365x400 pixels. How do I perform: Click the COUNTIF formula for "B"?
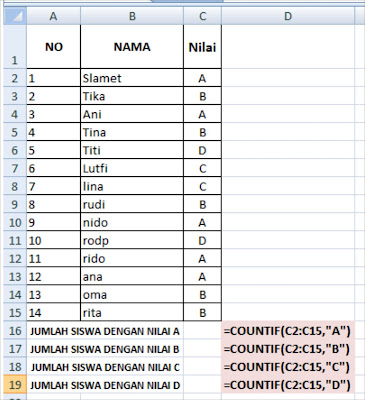[x=288, y=348]
